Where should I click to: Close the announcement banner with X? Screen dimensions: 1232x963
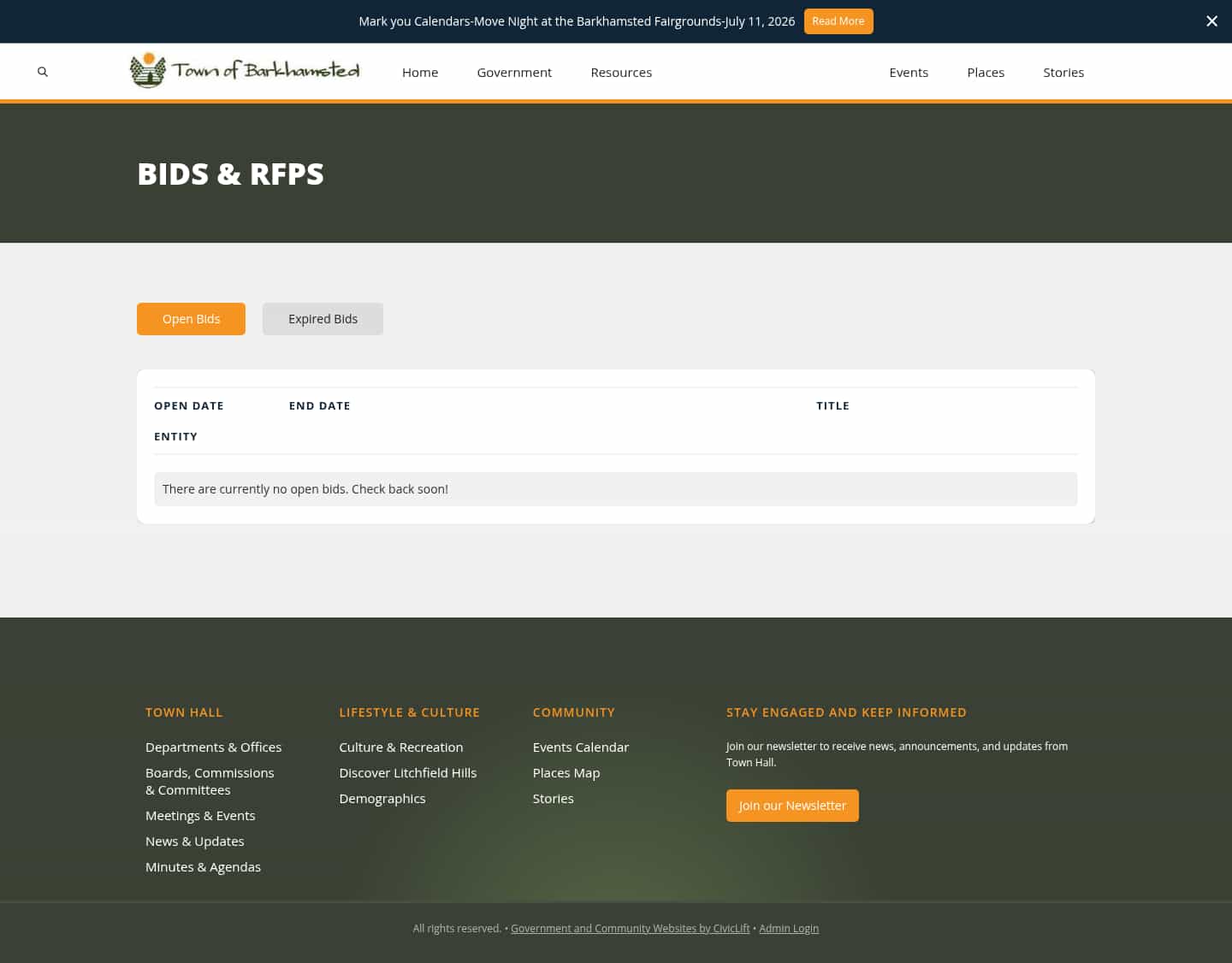1211,21
